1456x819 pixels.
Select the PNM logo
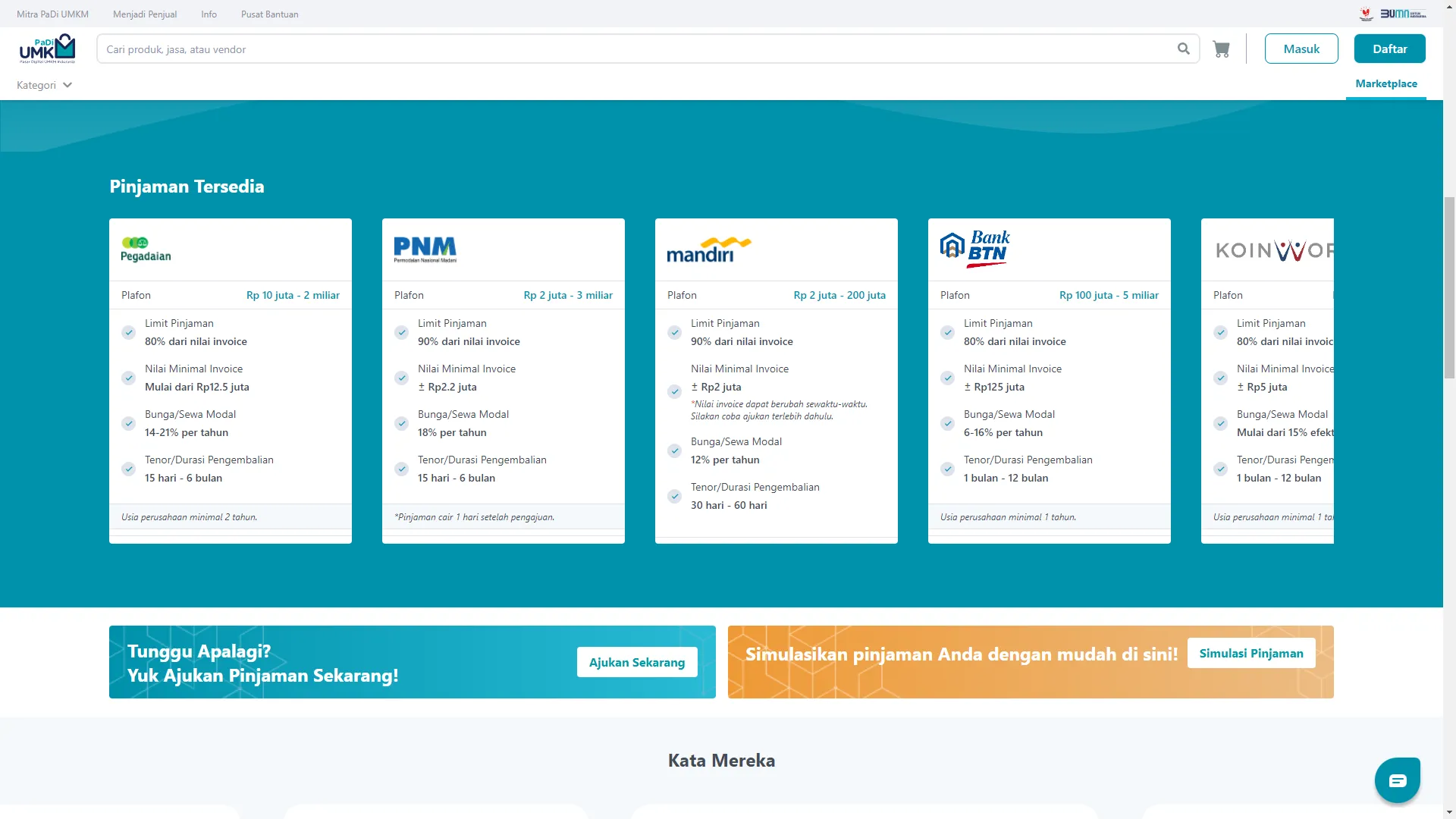[x=425, y=249]
